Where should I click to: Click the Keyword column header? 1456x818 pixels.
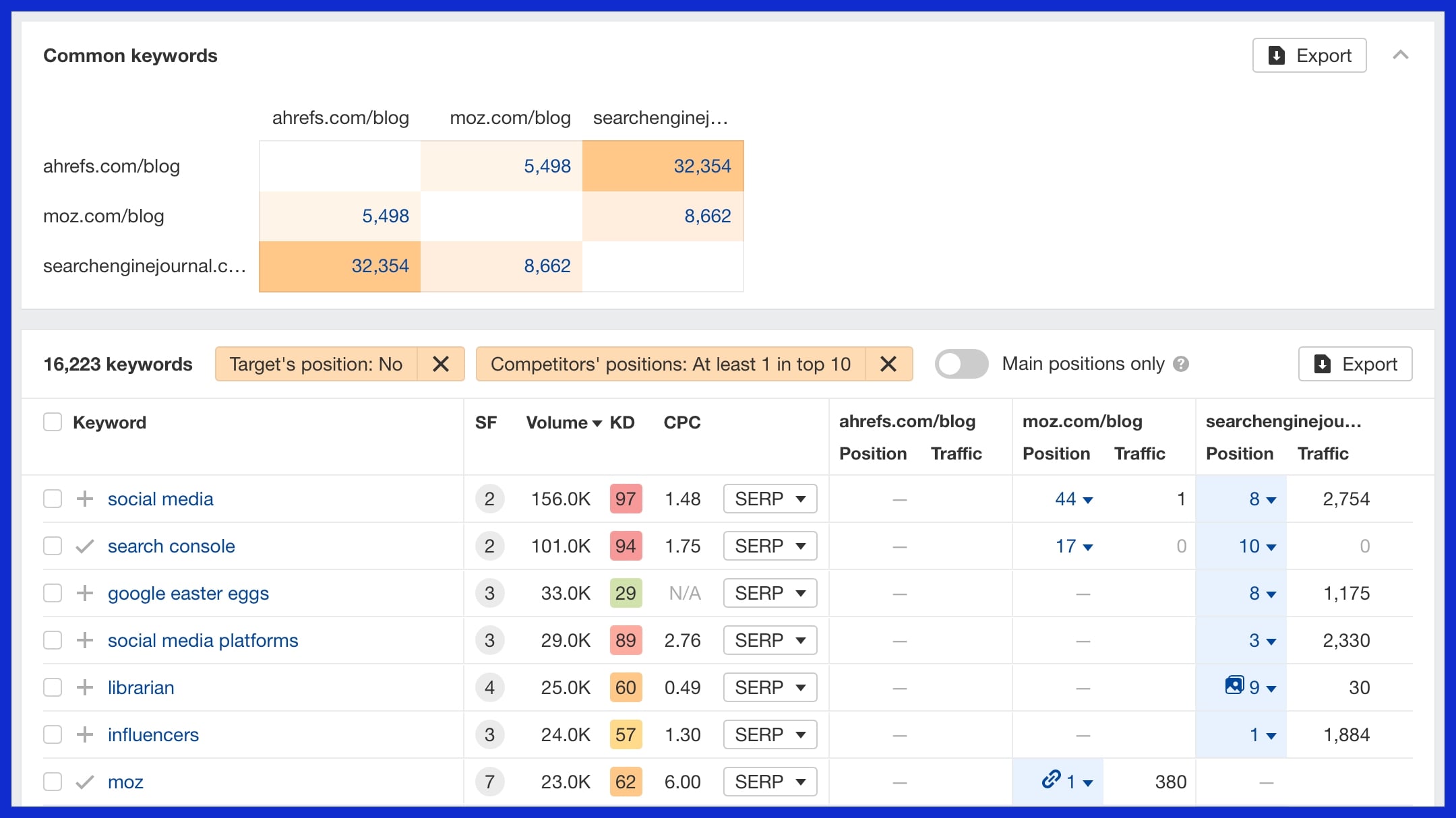pos(109,422)
